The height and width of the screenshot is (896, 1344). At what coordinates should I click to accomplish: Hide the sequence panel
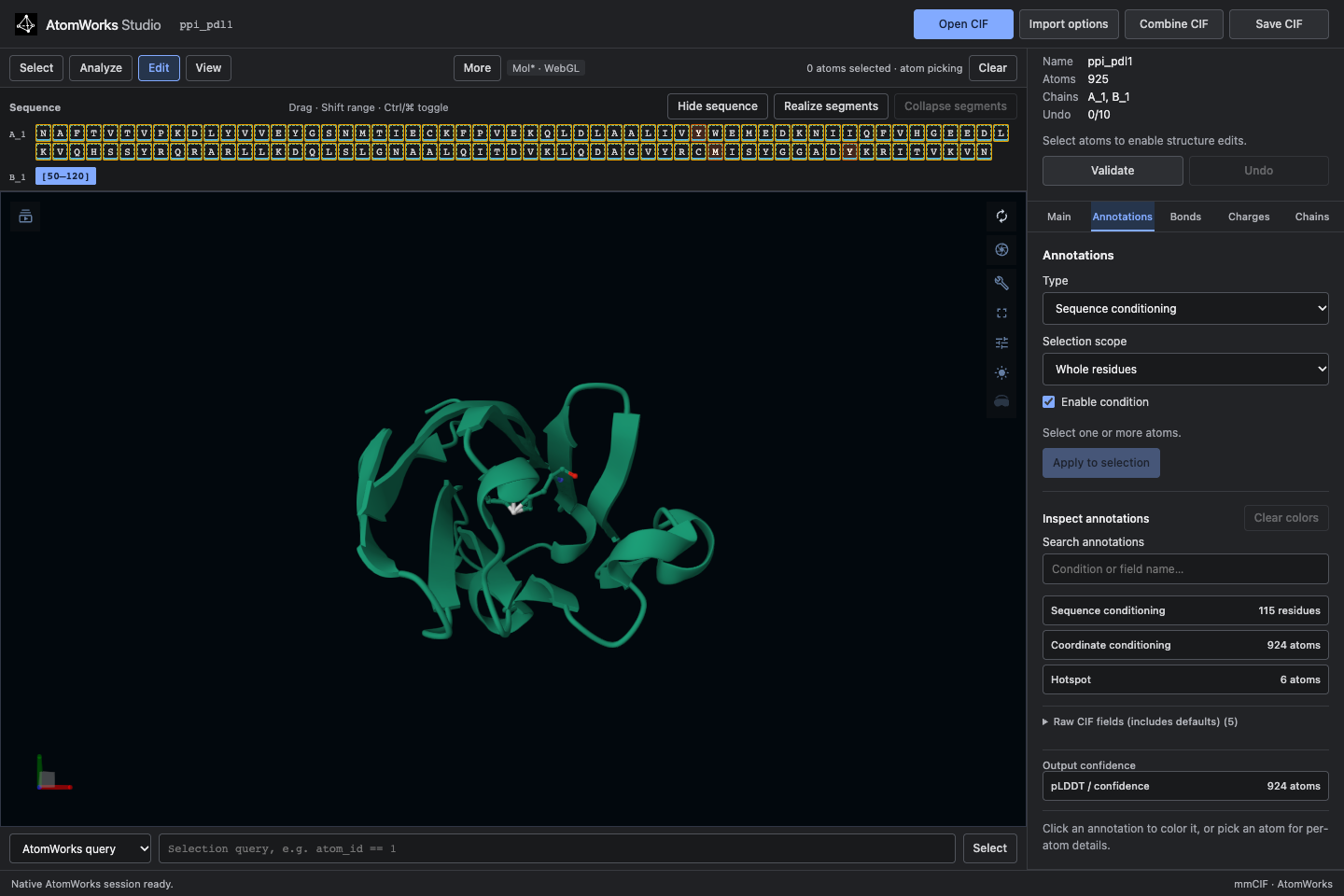pyautogui.click(x=718, y=106)
